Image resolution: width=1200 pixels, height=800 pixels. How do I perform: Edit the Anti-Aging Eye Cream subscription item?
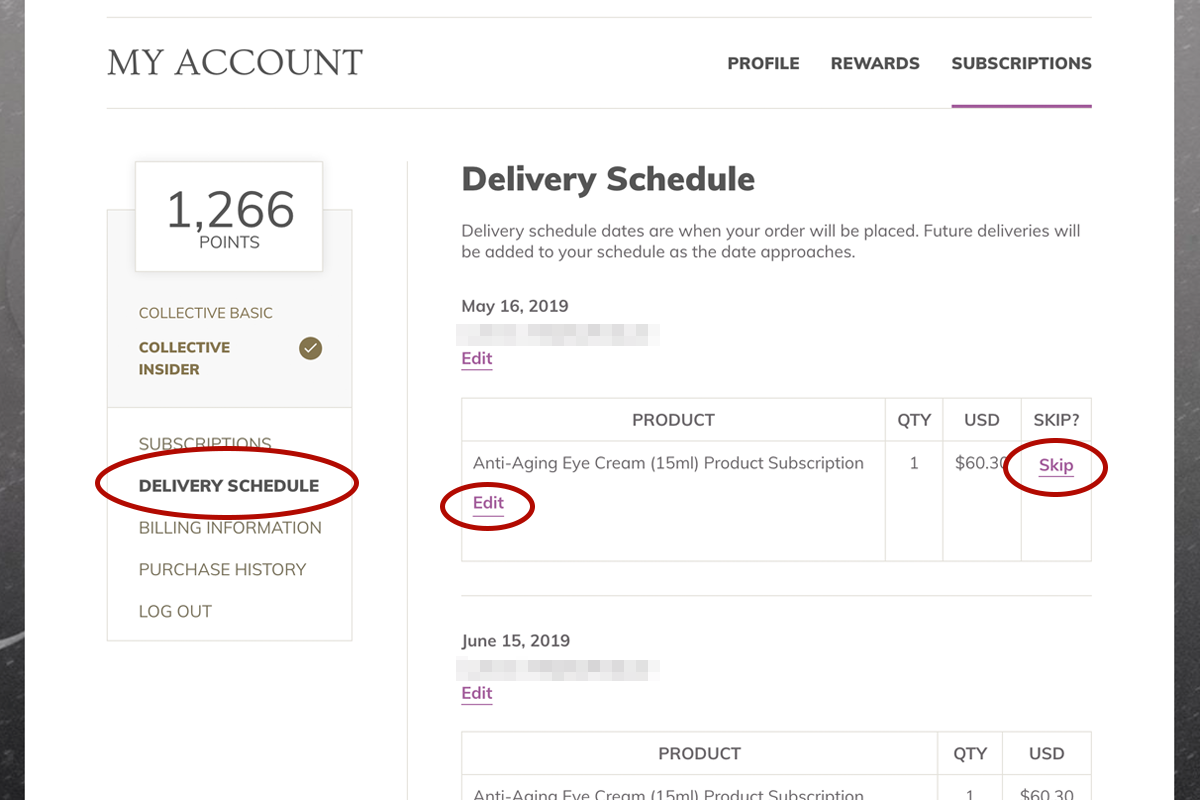pyautogui.click(x=488, y=503)
